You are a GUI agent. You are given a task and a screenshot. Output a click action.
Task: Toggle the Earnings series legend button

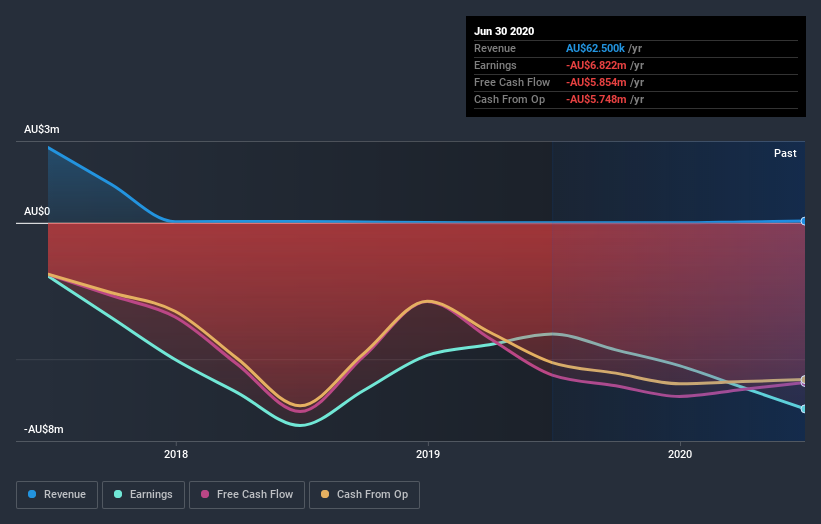pos(143,495)
